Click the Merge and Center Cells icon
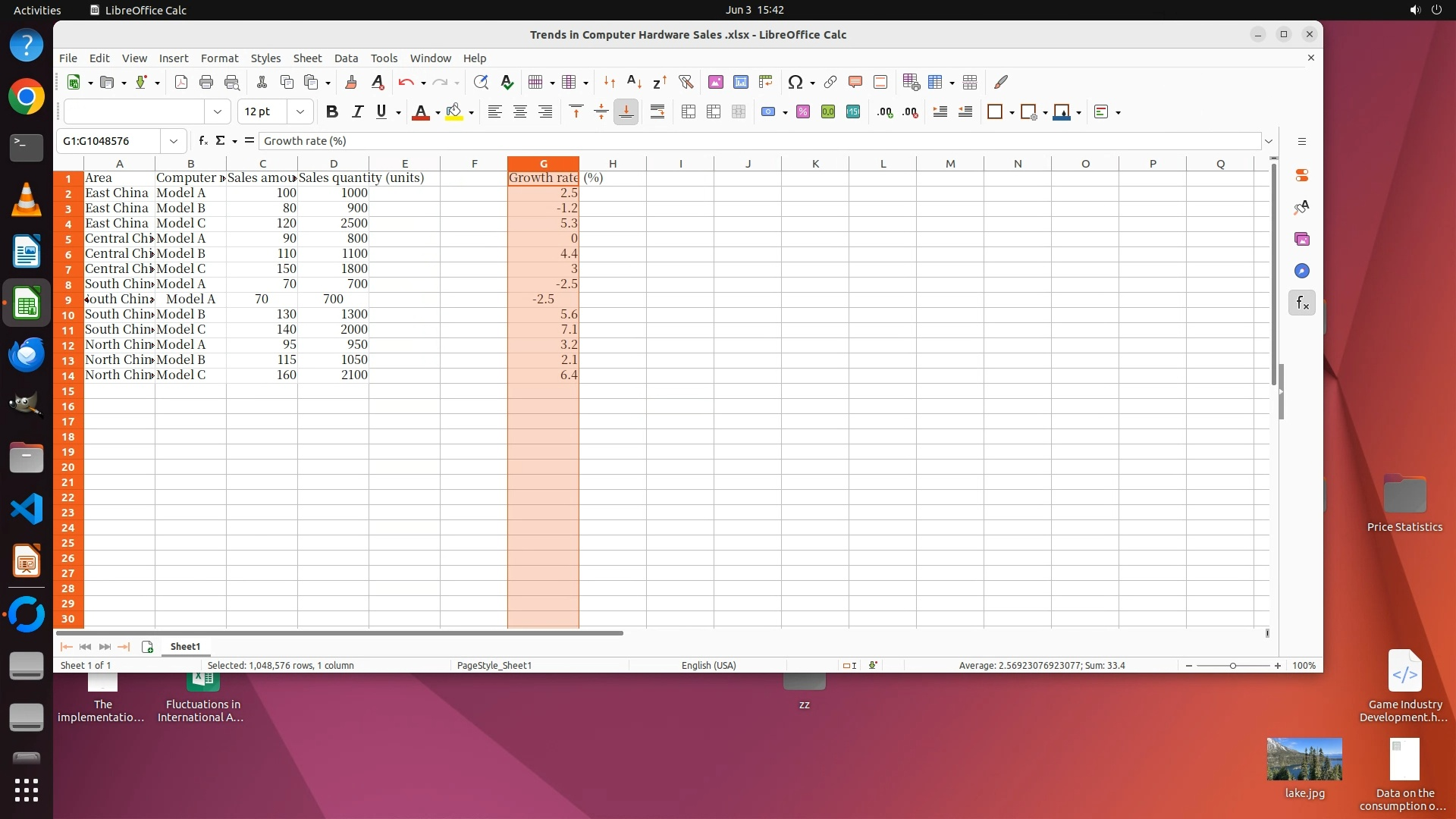This screenshot has width=1456, height=819. (x=689, y=112)
